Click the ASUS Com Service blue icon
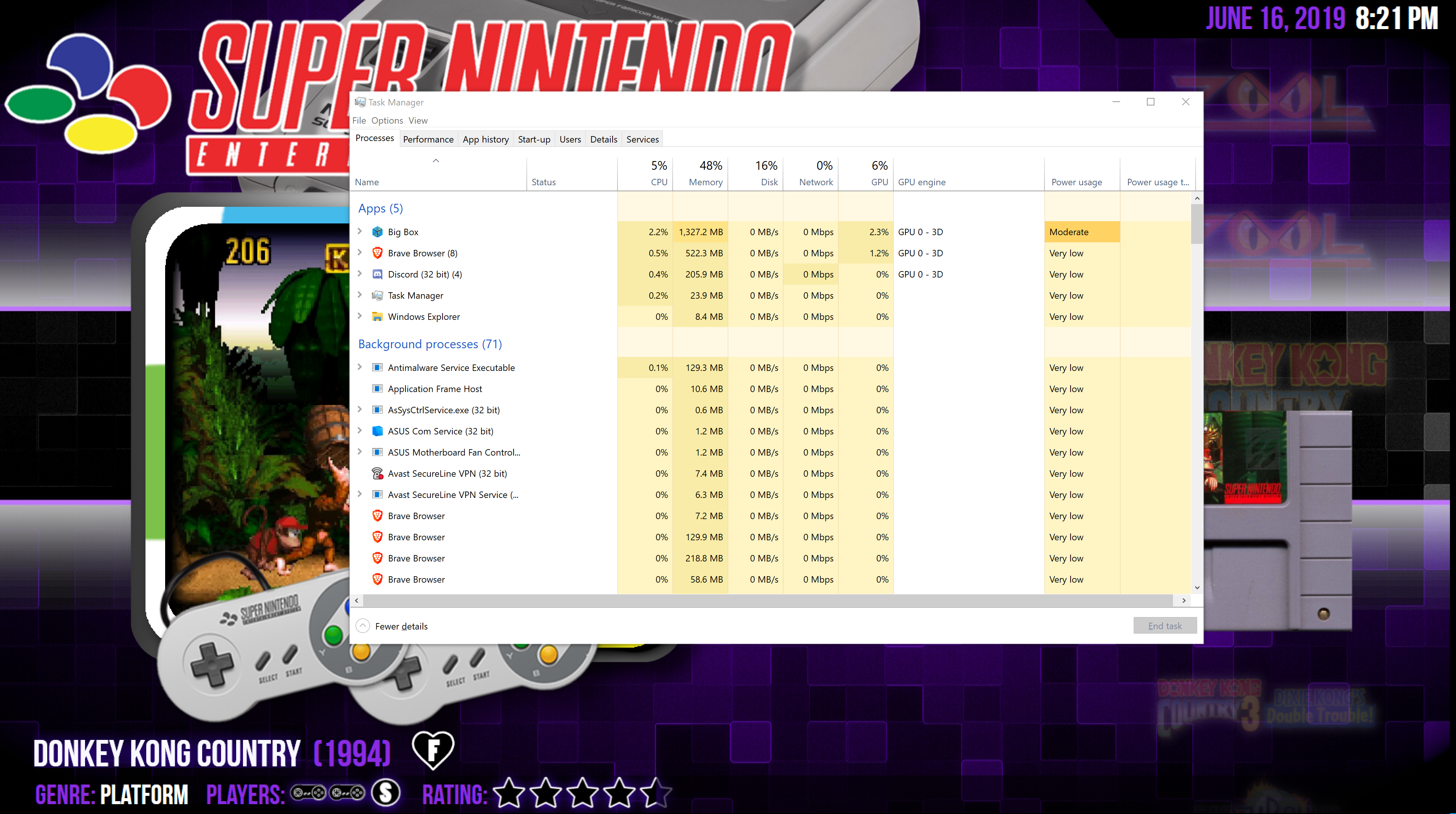The height and width of the screenshot is (814, 1456). [x=377, y=431]
